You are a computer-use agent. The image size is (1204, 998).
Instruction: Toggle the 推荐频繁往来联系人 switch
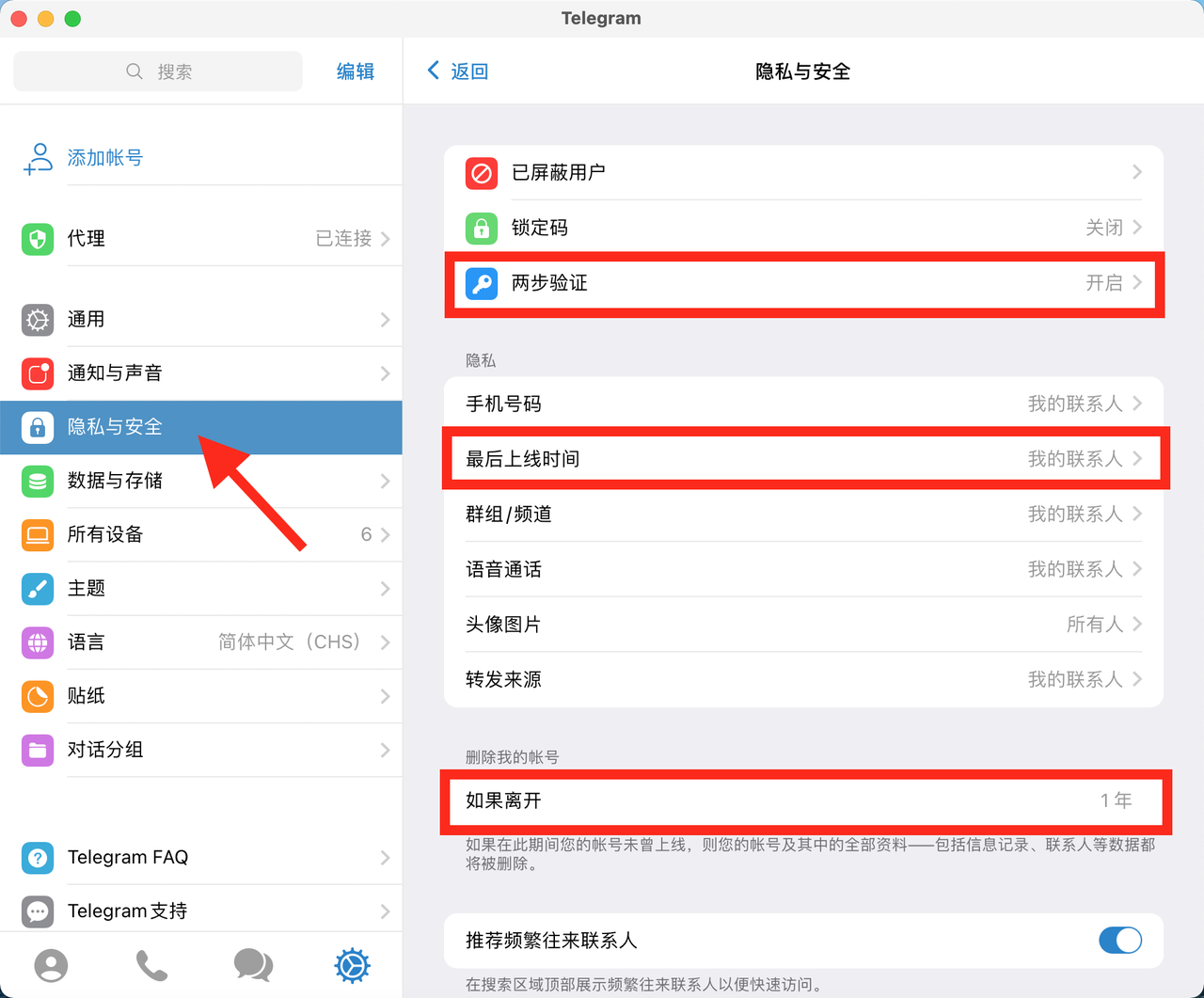[x=1120, y=940]
